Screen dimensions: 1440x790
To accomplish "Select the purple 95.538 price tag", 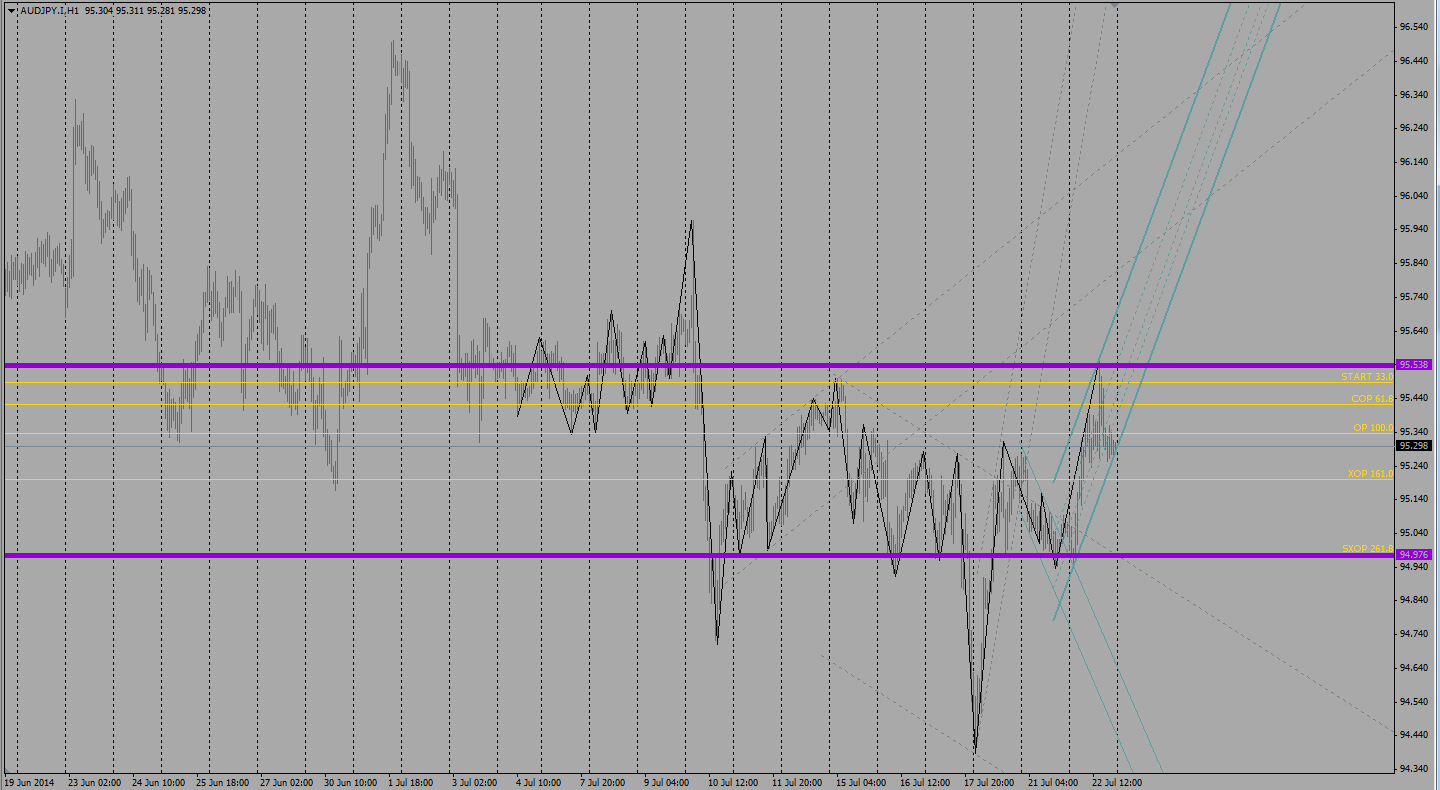I will click(x=1414, y=365).
